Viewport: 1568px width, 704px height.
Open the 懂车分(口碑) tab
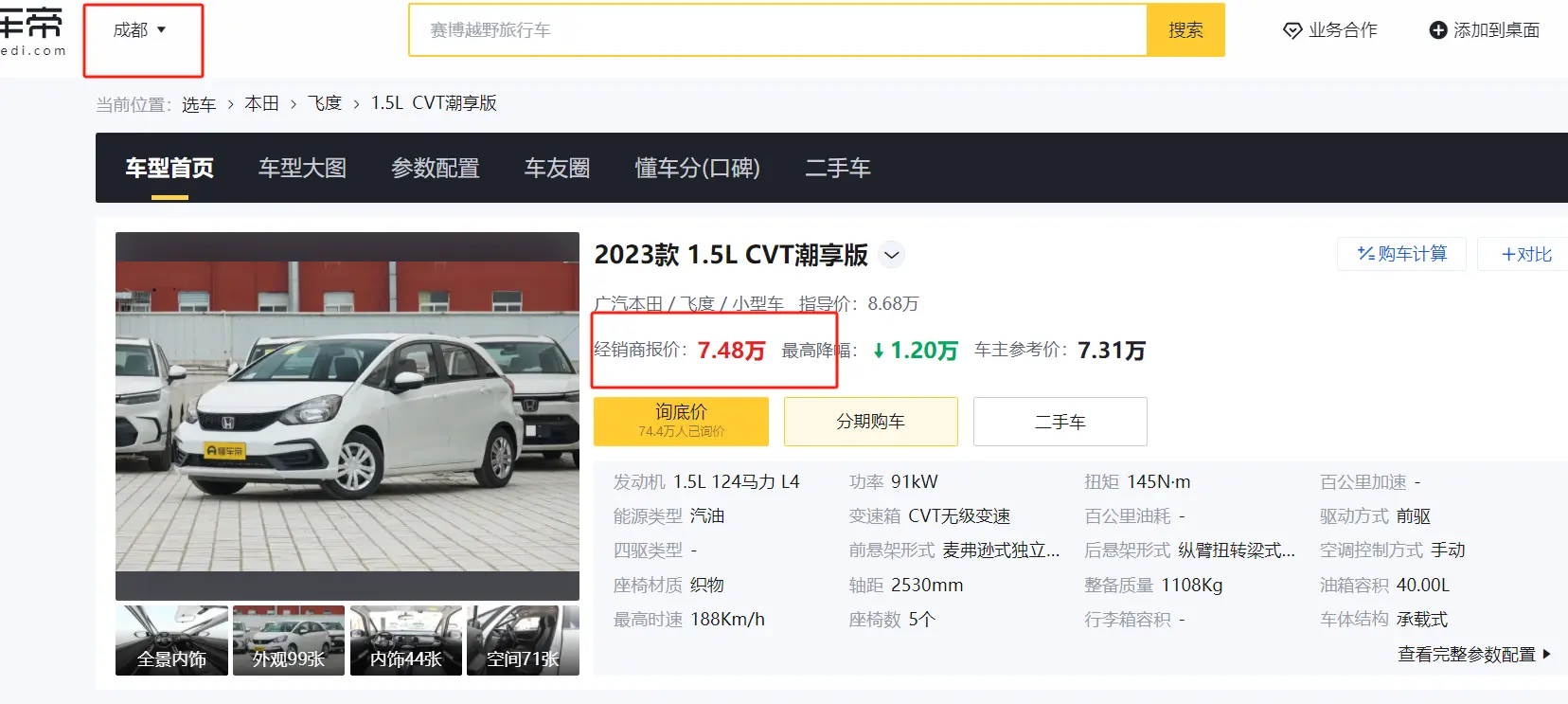(x=698, y=169)
